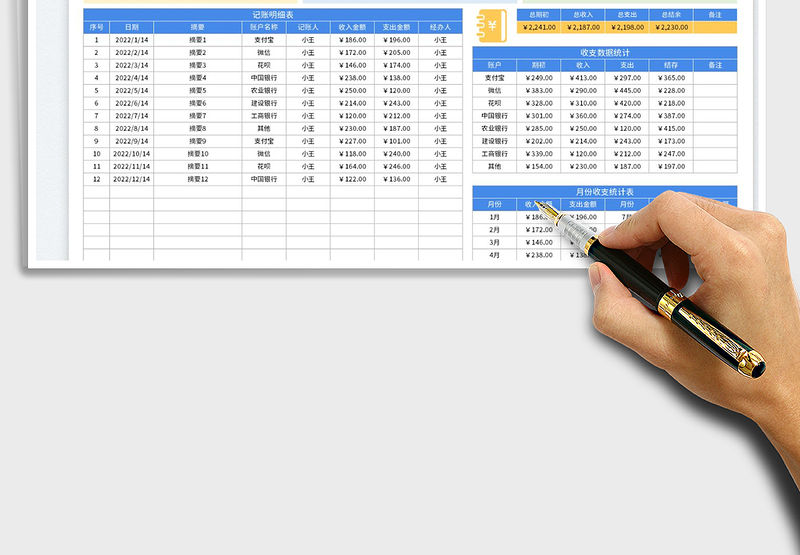Image resolution: width=800 pixels, height=555 pixels.
Task: Click the 支付宝 row in statistics table
Action: (494, 78)
